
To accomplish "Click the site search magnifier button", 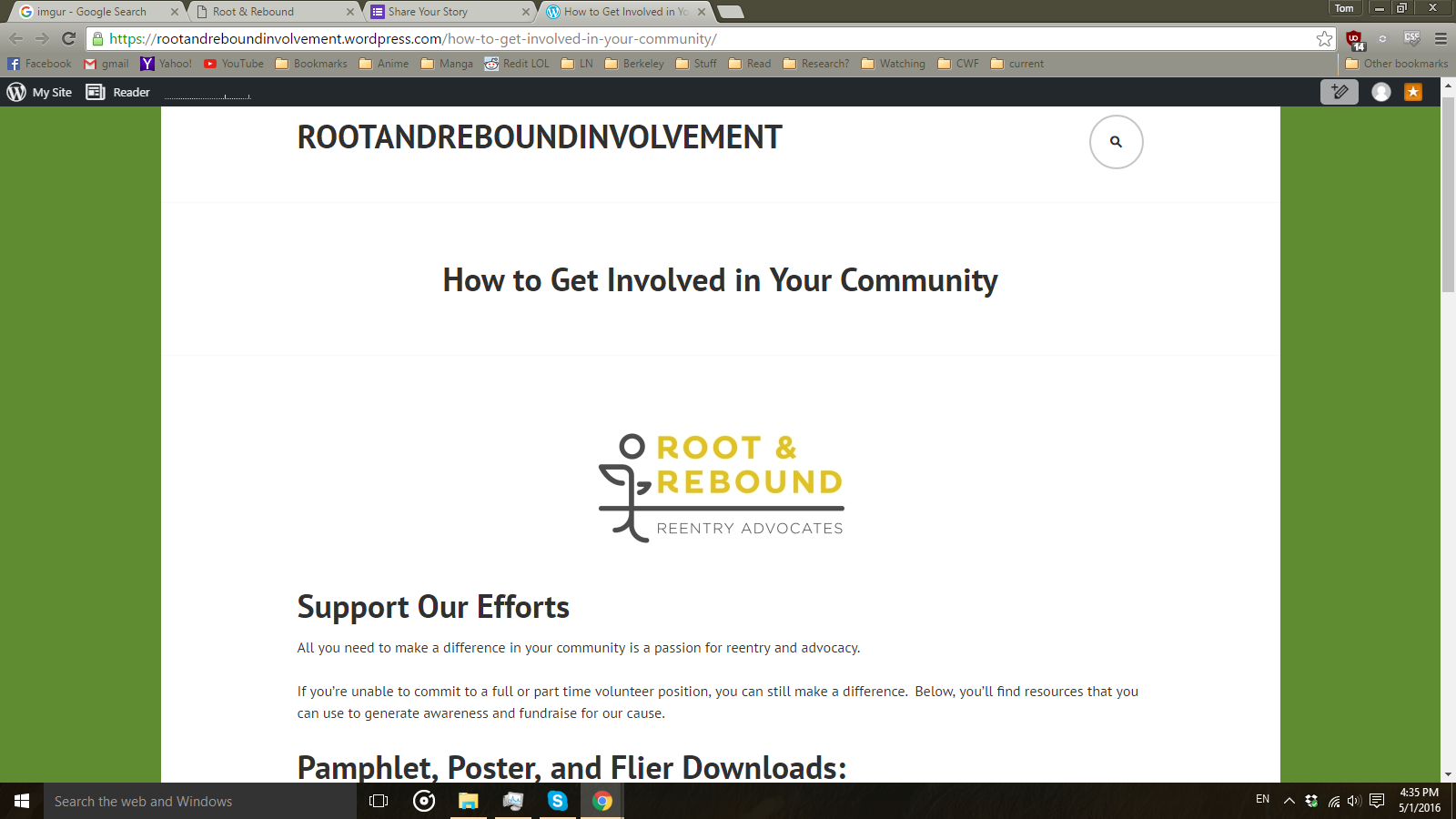I will (1117, 142).
